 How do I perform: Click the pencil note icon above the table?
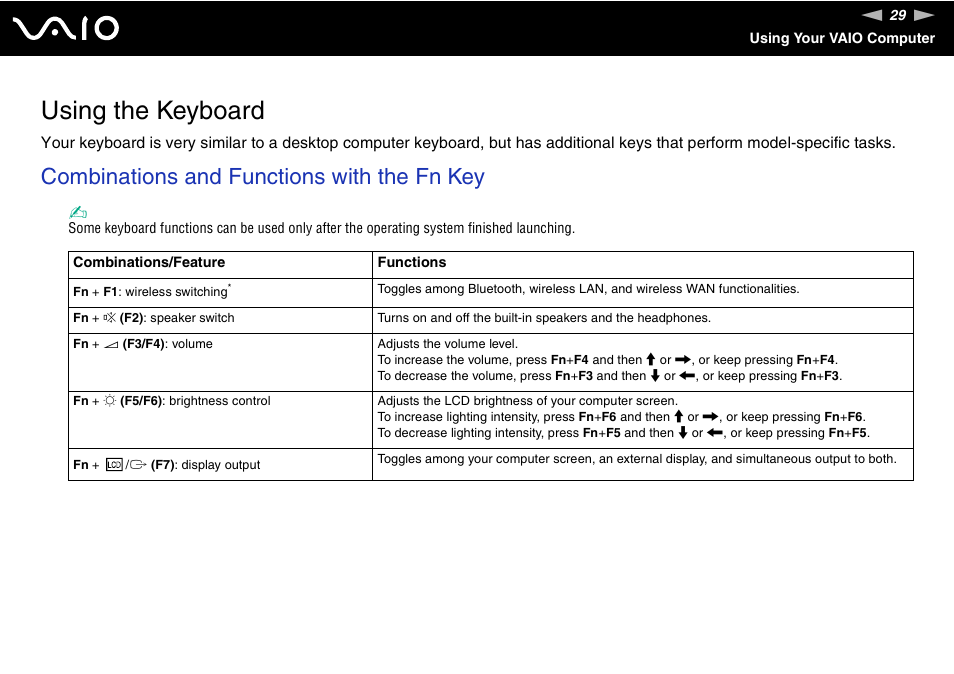[77, 212]
